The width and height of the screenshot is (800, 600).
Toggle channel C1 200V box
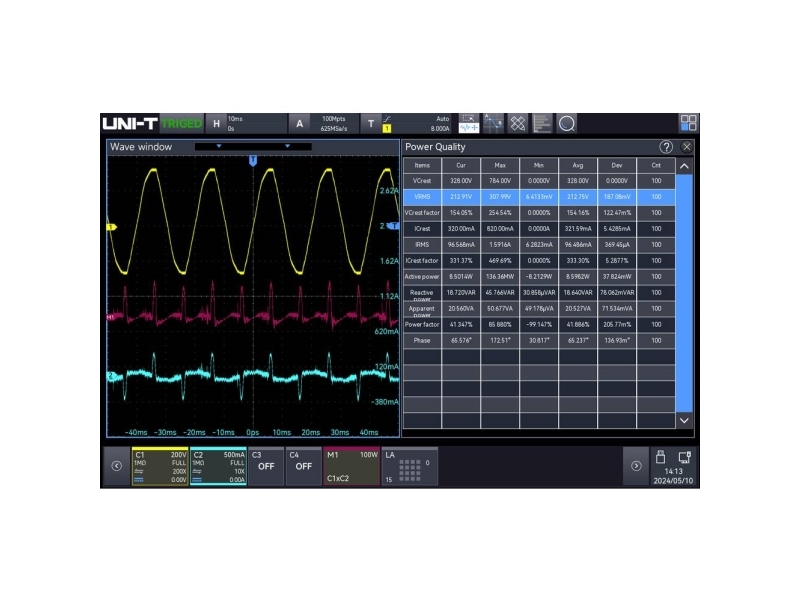click(160, 466)
